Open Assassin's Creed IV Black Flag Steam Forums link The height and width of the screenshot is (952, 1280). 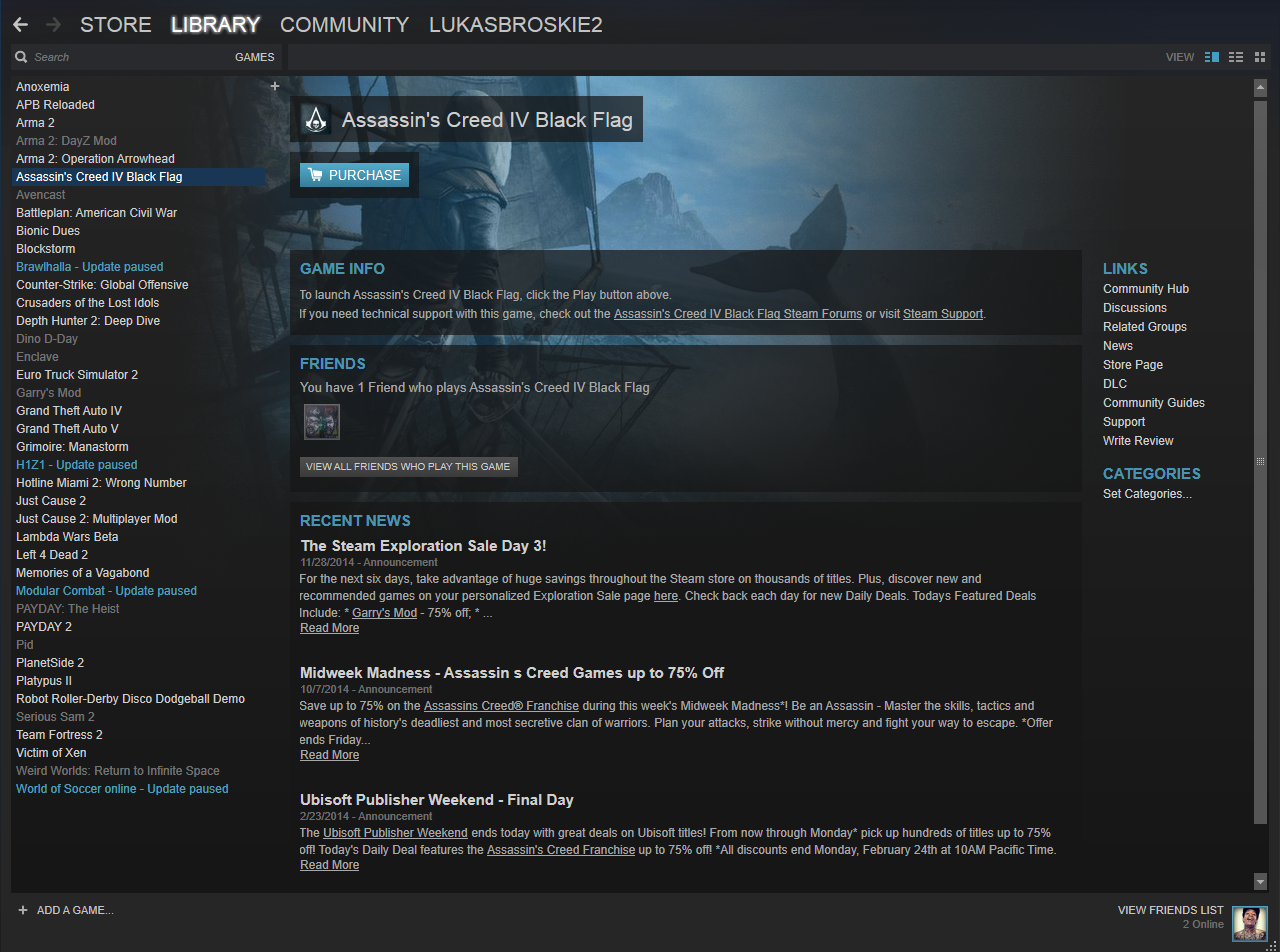pyautogui.click(x=738, y=313)
